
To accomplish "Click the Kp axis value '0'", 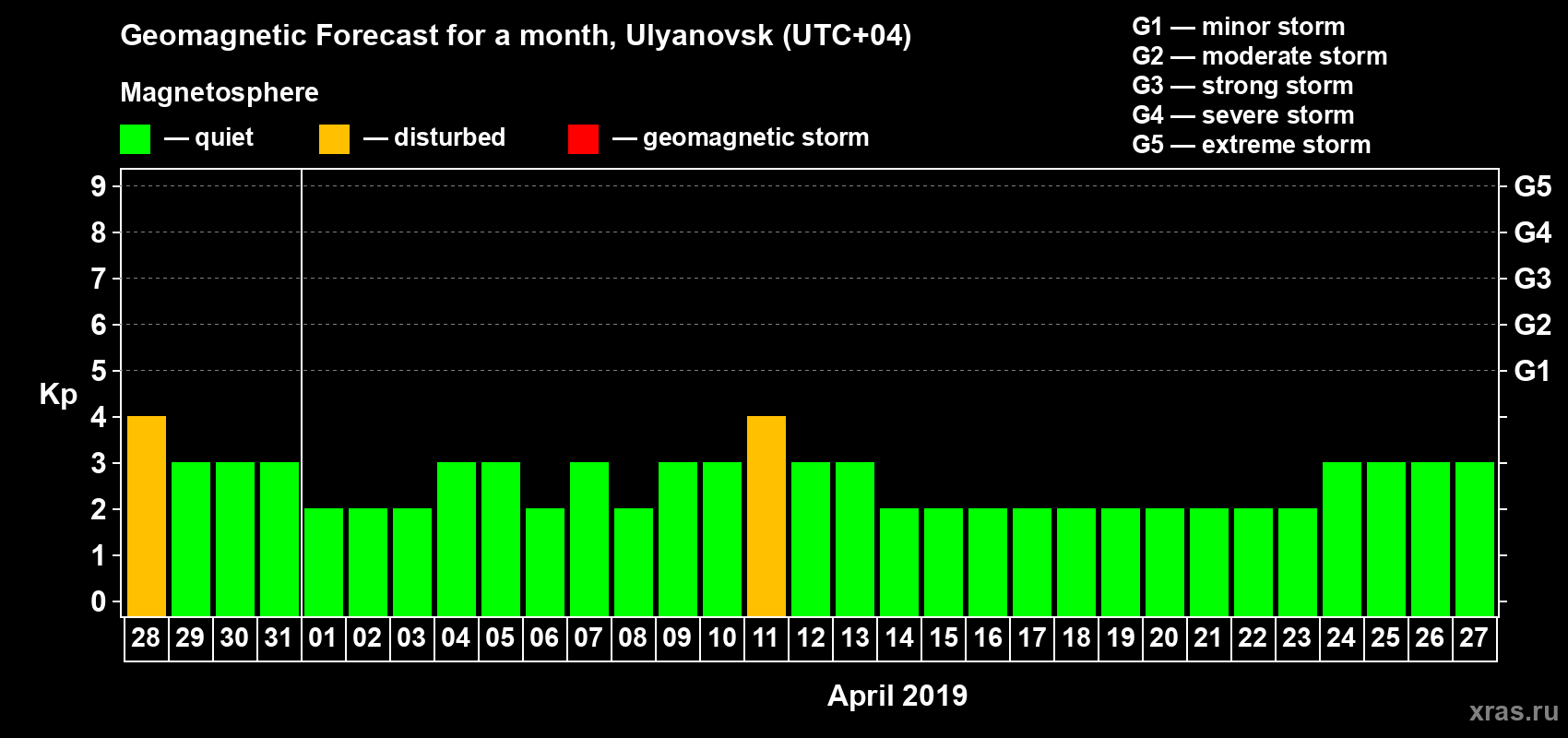I will tap(99, 601).
